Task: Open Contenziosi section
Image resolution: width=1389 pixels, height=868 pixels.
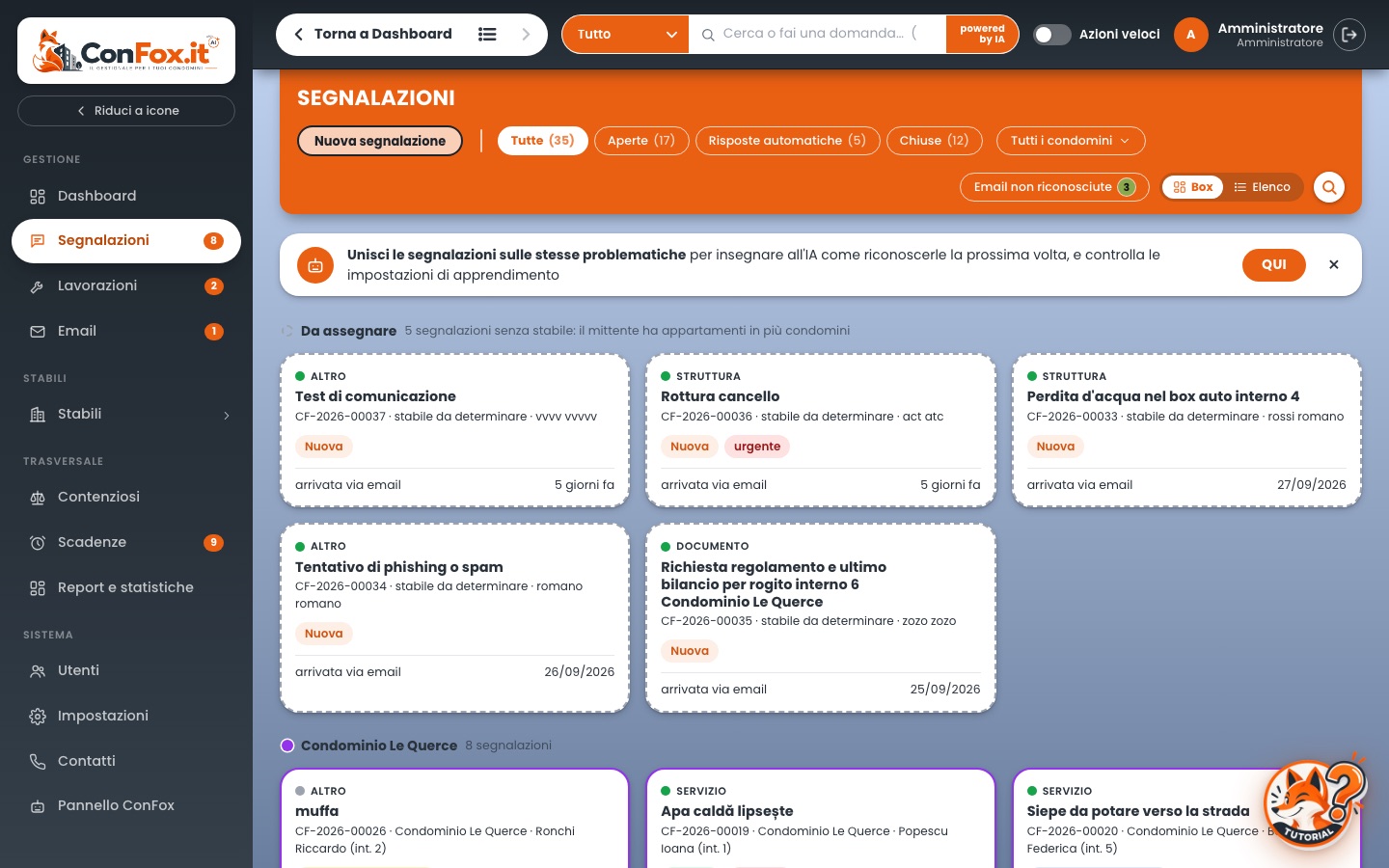Action: click(x=126, y=497)
